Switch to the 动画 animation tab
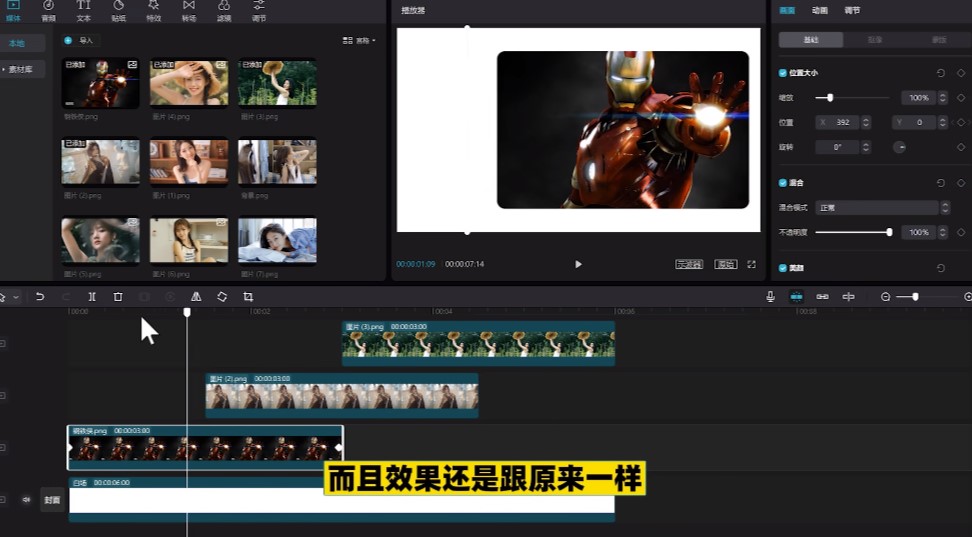Screen dimensions: 972x537 pyautogui.click(x=820, y=11)
